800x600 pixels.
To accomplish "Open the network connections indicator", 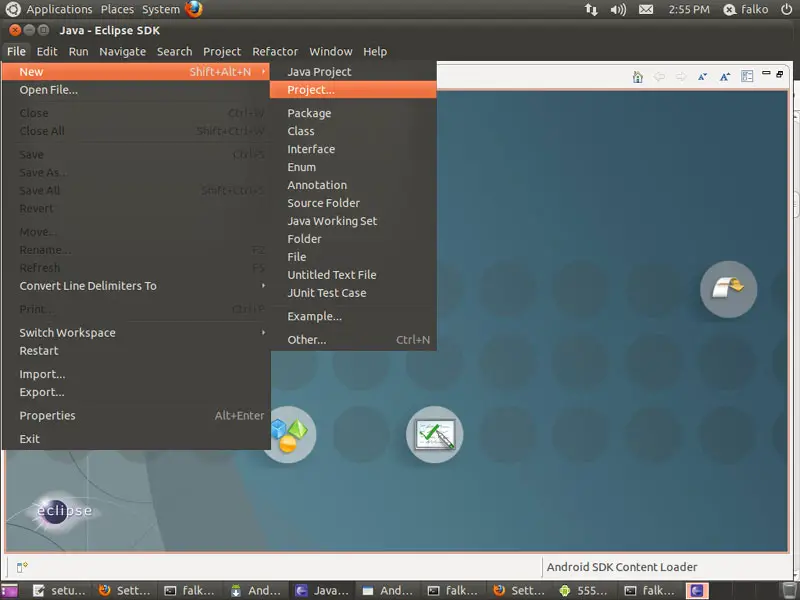I will pyautogui.click(x=591, y=9).
